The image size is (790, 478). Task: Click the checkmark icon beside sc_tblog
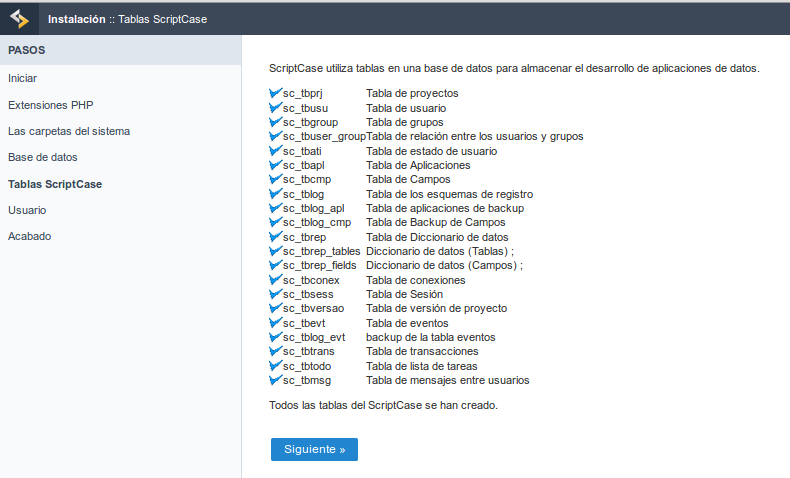coord(276,194)
